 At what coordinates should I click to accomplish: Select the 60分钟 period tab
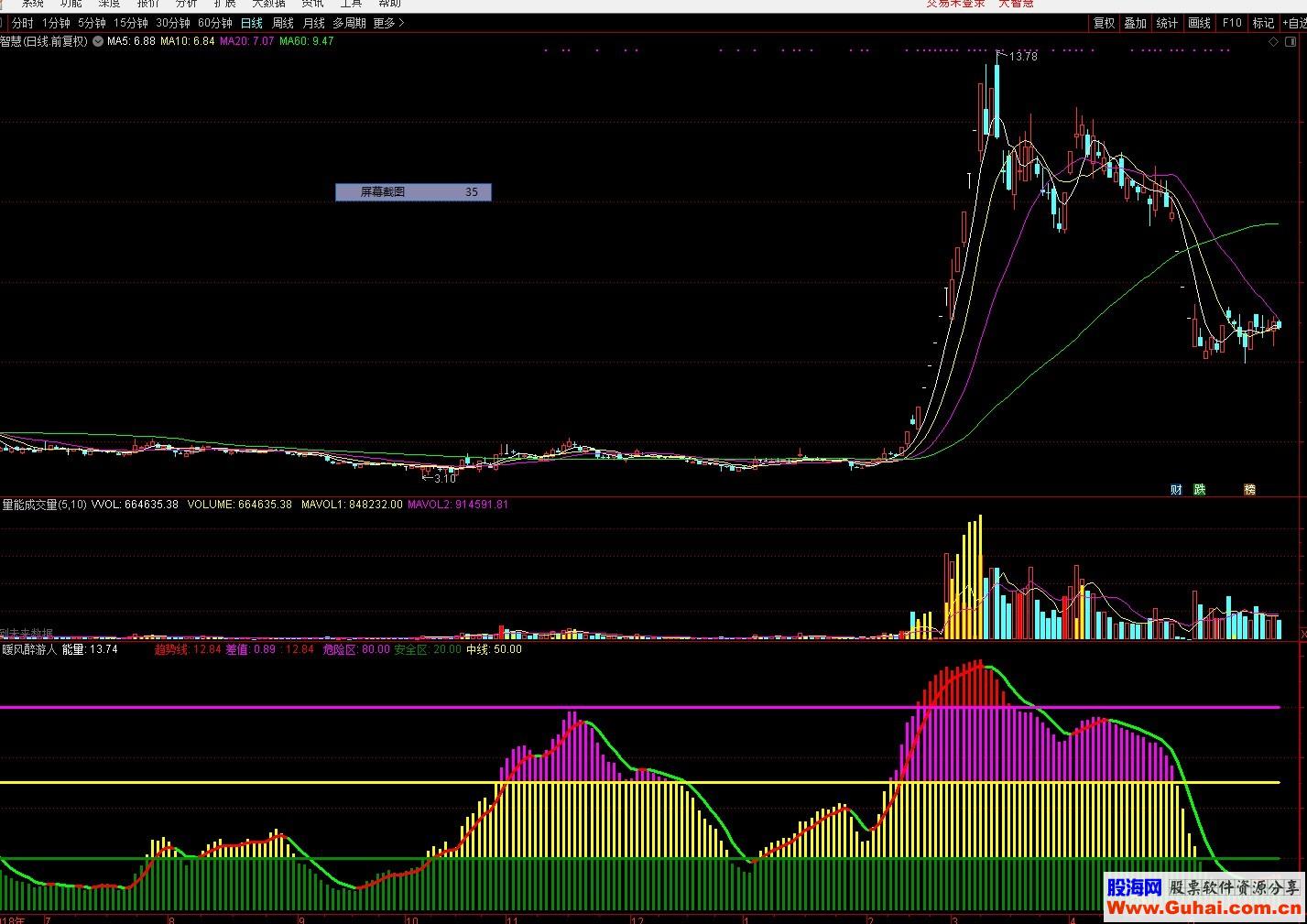(215, 23)
